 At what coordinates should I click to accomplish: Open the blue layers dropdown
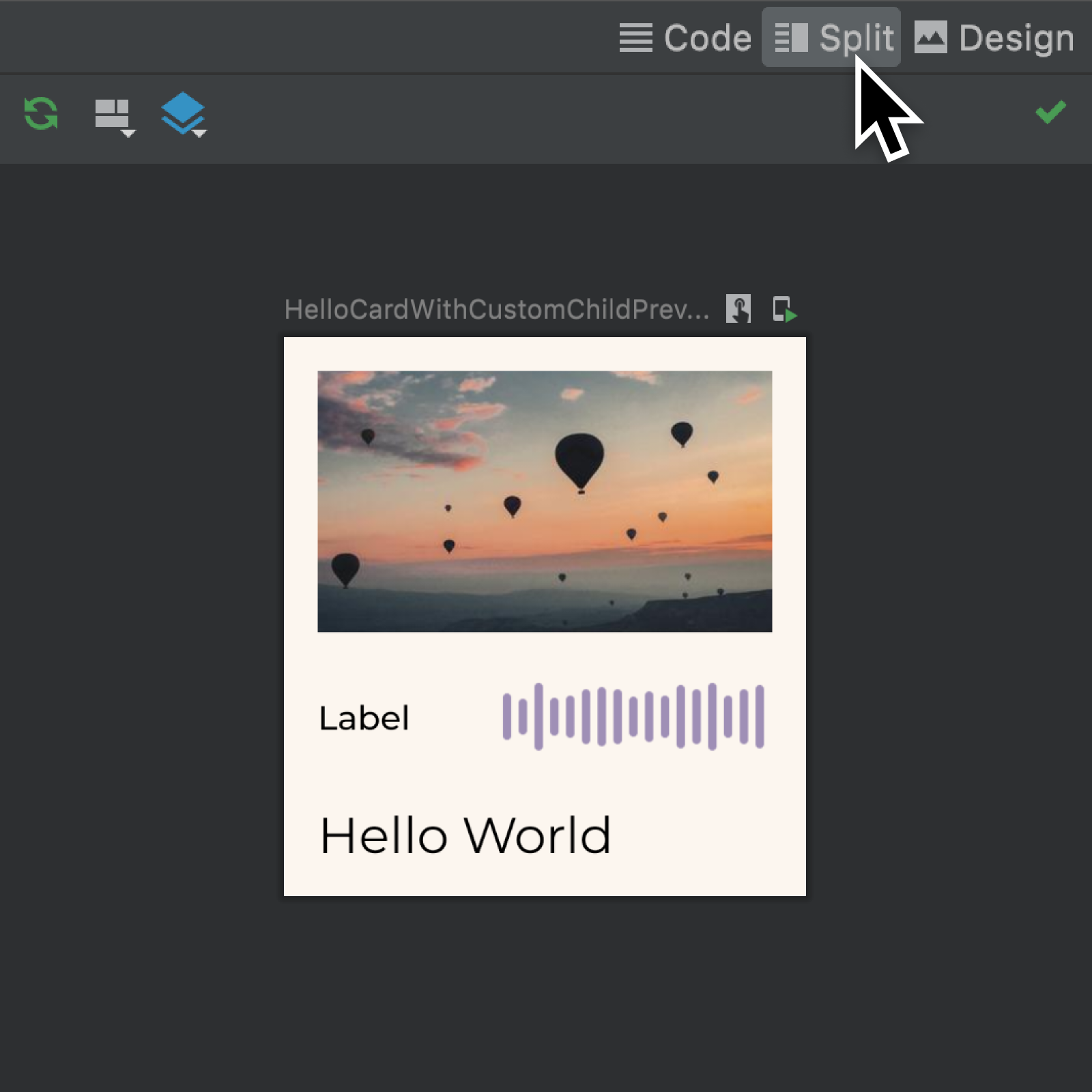(184, 115)
